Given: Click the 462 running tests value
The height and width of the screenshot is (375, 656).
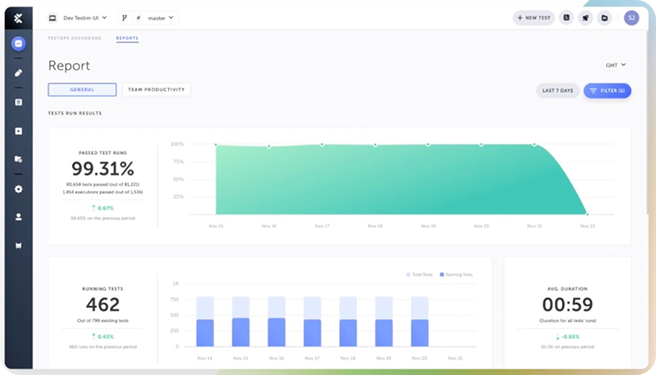Looking at the screenshot, I should [x=103, y=304].
